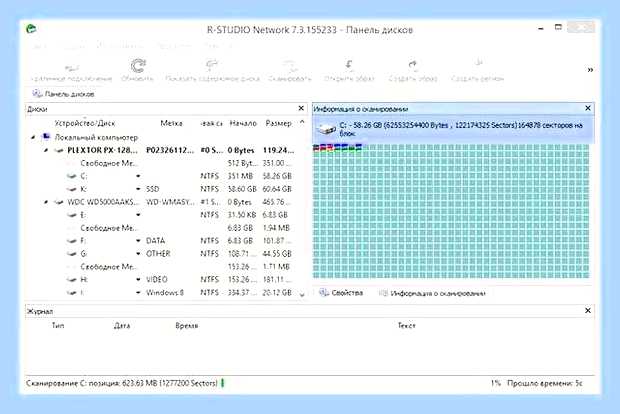Select the Локальный компьютер computer icon
The image size is (620, 414).
click(46, 137)
